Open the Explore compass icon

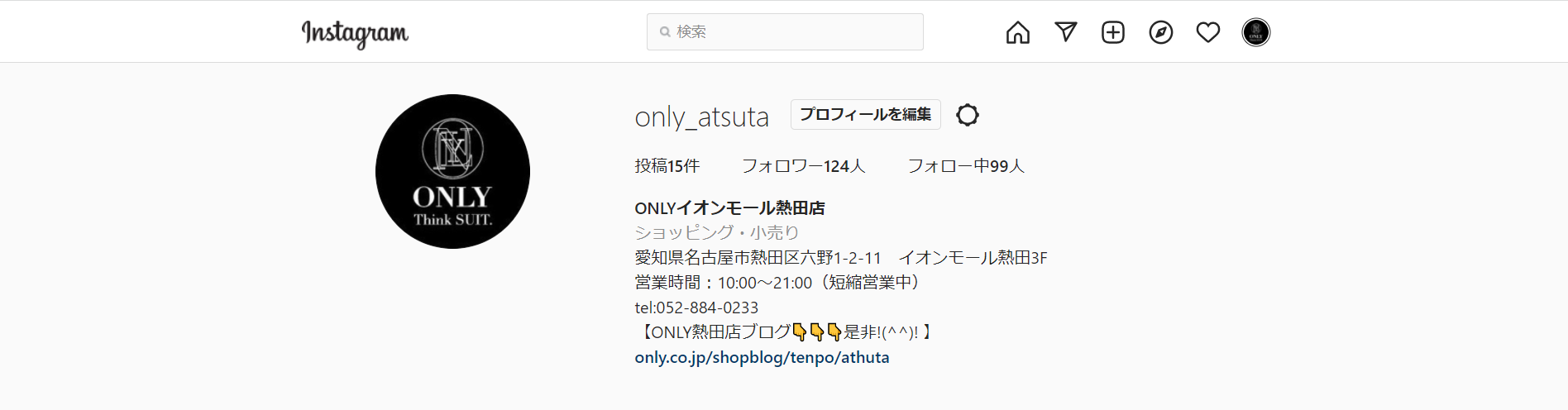pyautogui.click(x=1161, y=32)
